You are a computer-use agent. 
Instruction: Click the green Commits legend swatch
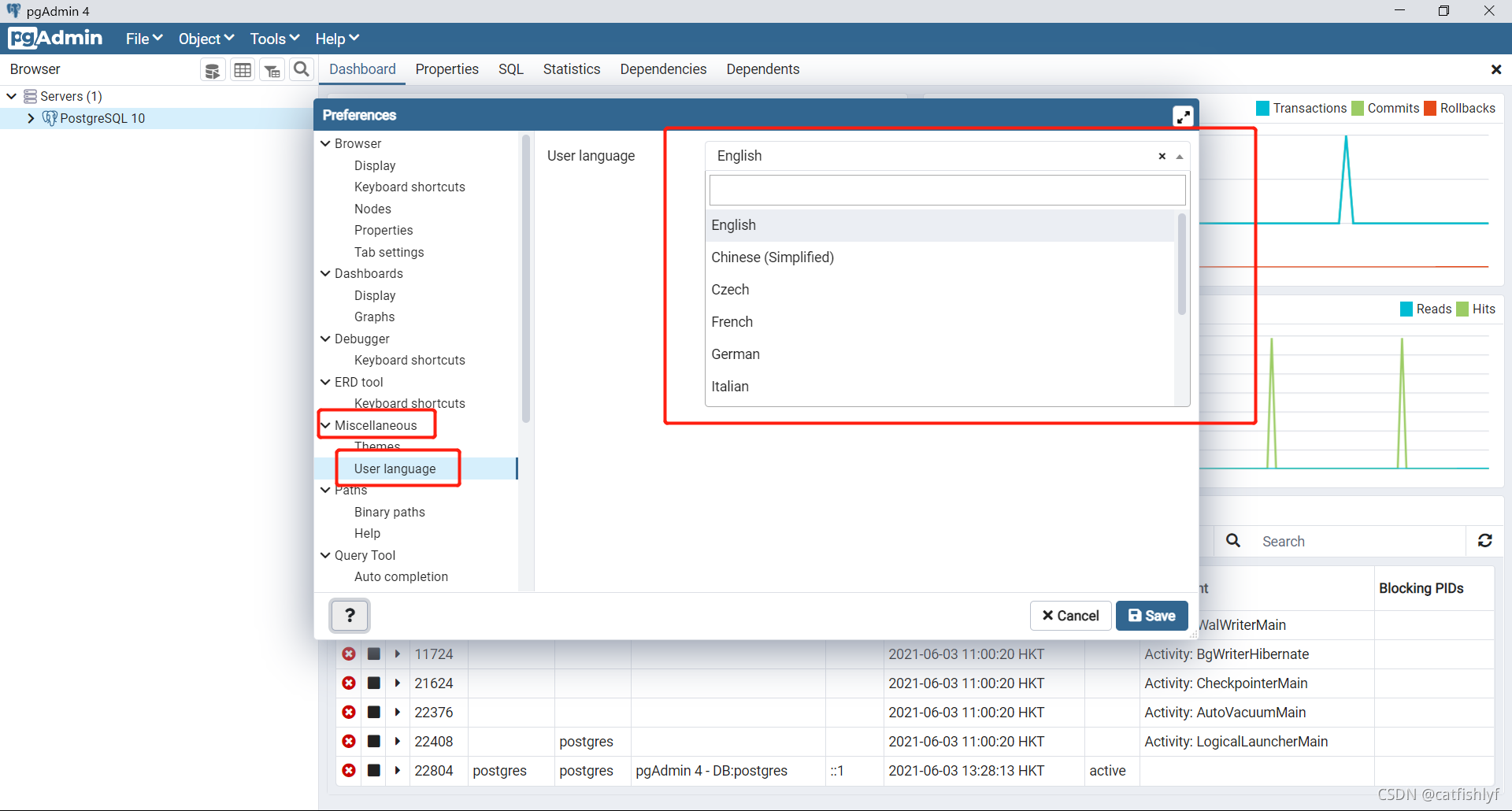click(x=1358, y=108)
